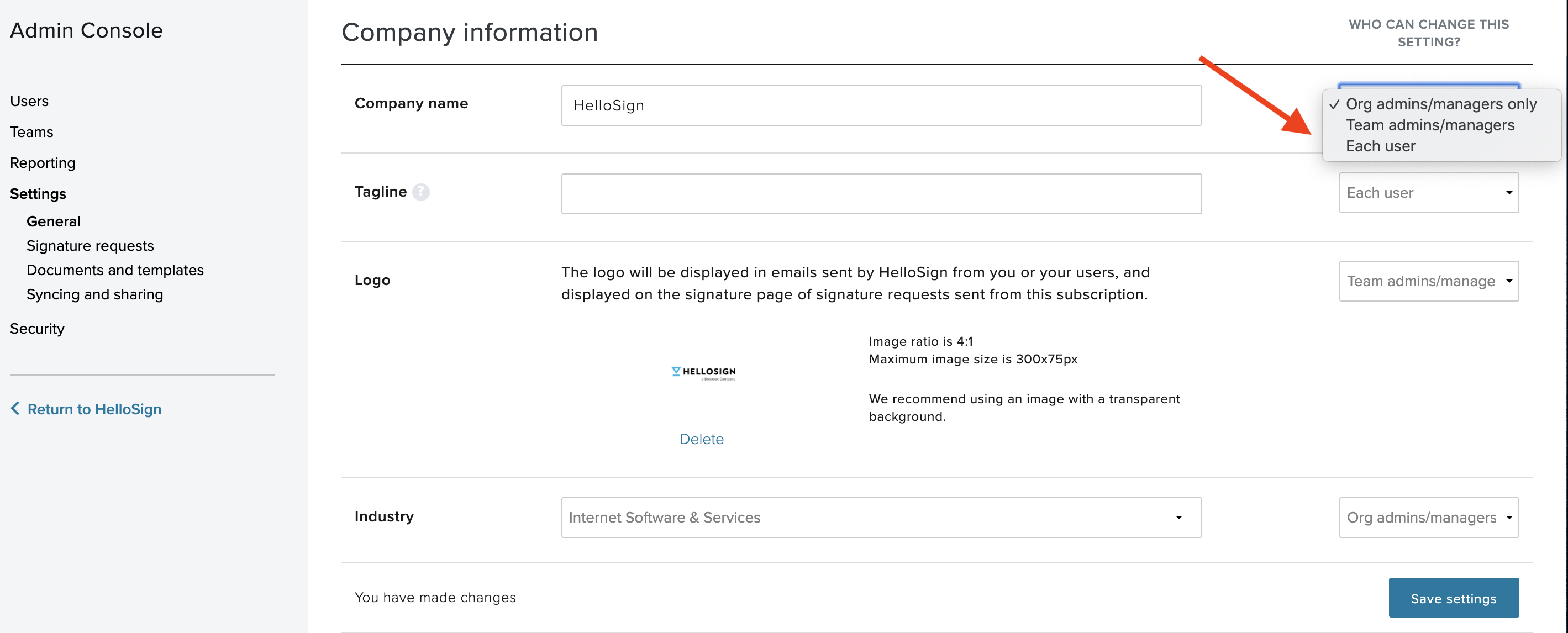The image size is (1568, 633).
Task: Open Industry permission dropdown Org admins/managers
Action: coord(1429,518)
